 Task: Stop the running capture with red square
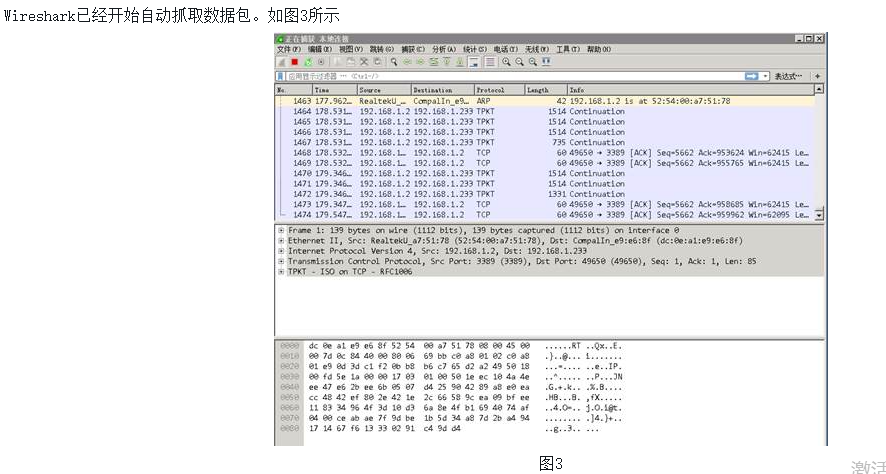294,62
